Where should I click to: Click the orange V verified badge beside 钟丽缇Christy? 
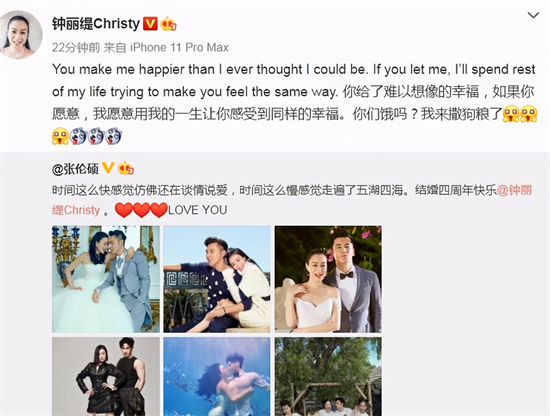click(150, 24)
